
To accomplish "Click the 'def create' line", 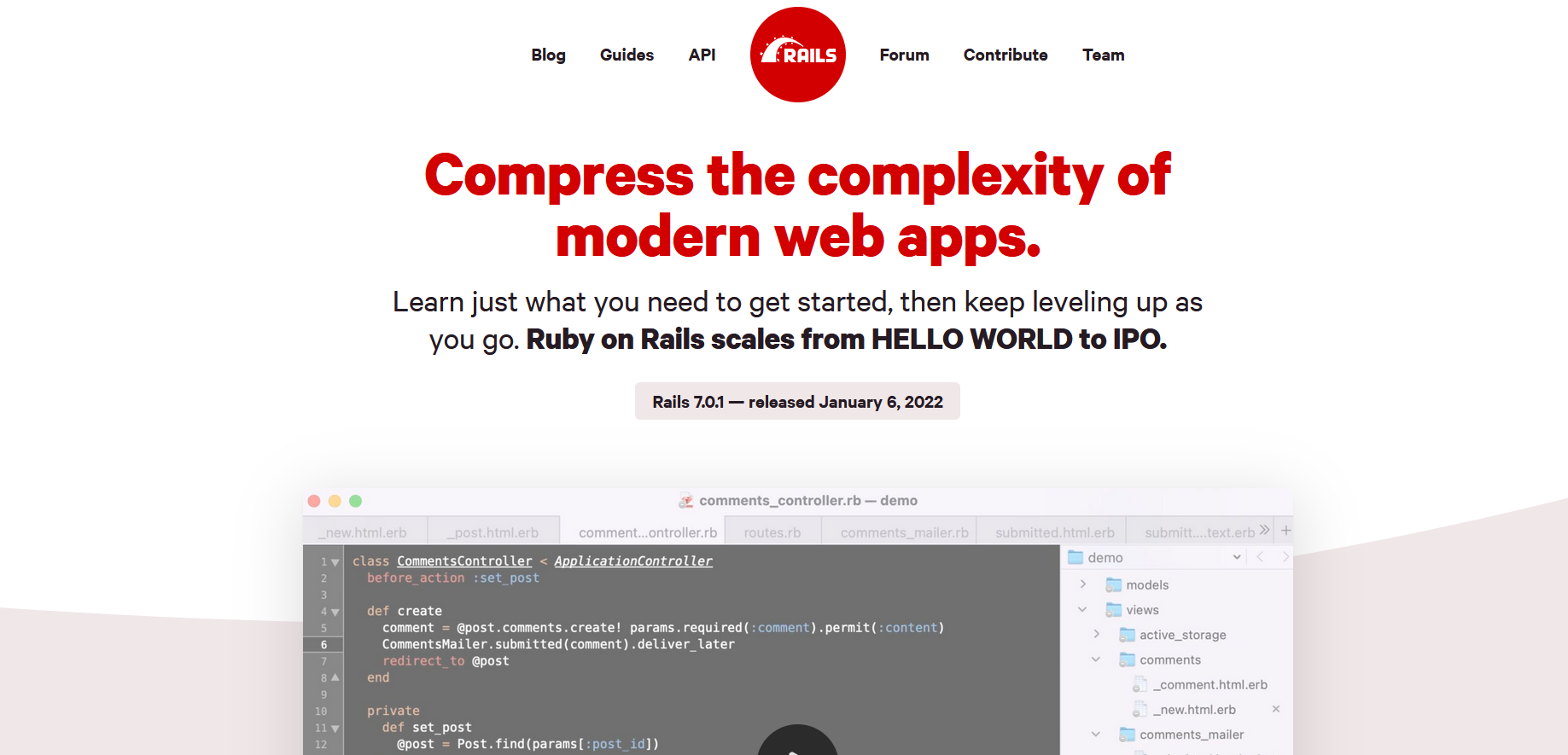I will pyautogui.click(x=405, y=611).
